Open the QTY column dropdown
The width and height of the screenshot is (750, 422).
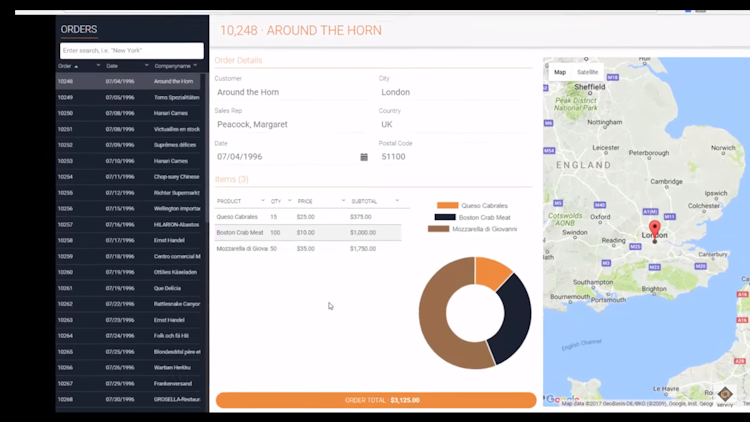(x=289, y=201)
